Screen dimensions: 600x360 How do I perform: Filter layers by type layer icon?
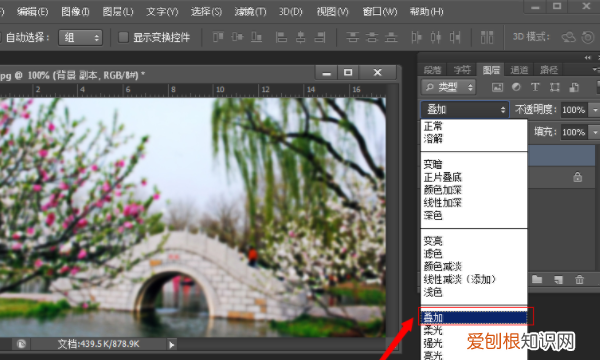535,87
